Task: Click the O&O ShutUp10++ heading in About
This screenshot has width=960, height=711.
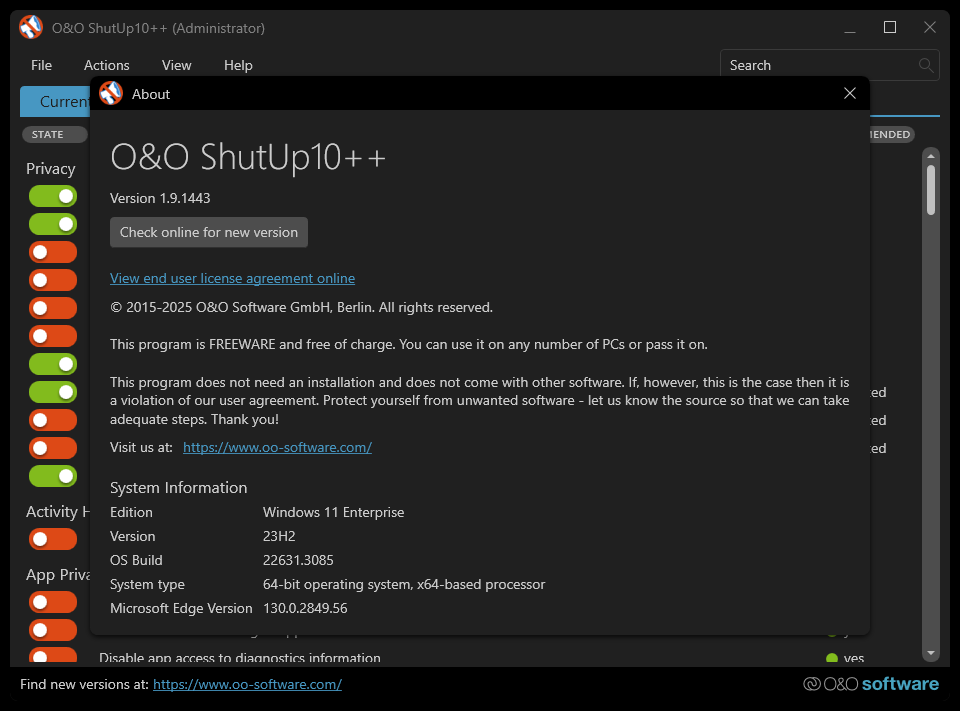Action: coord(248,157)
